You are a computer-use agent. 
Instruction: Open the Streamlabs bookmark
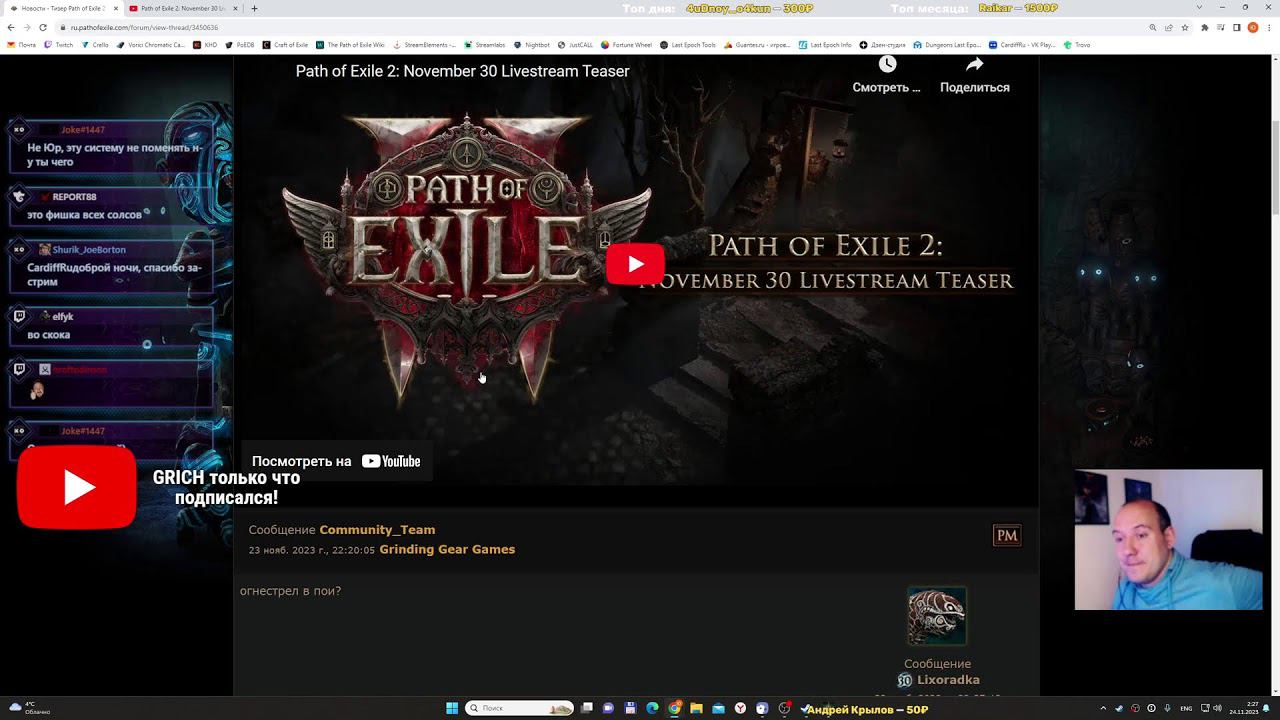point(484,45)
